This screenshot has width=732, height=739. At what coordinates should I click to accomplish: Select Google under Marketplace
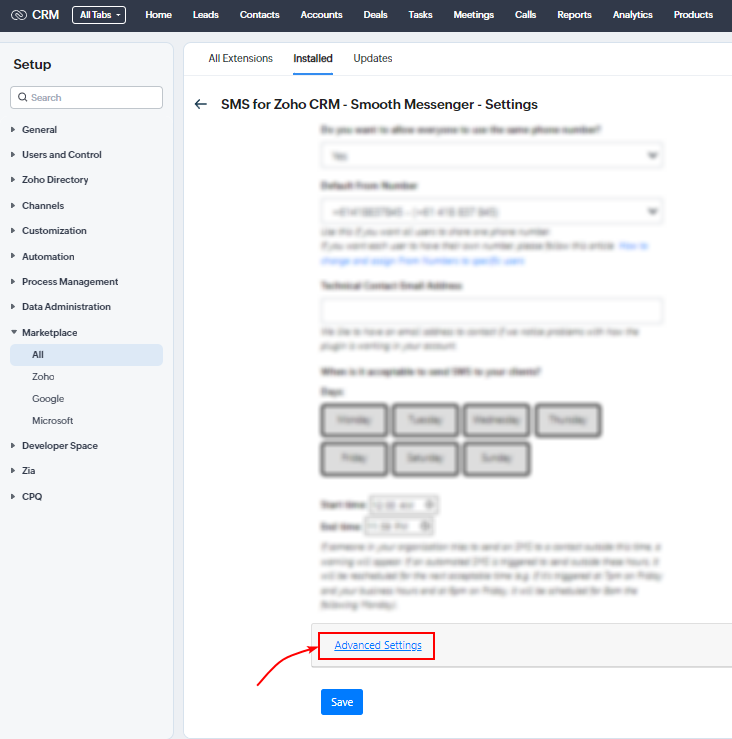[48, 399]
